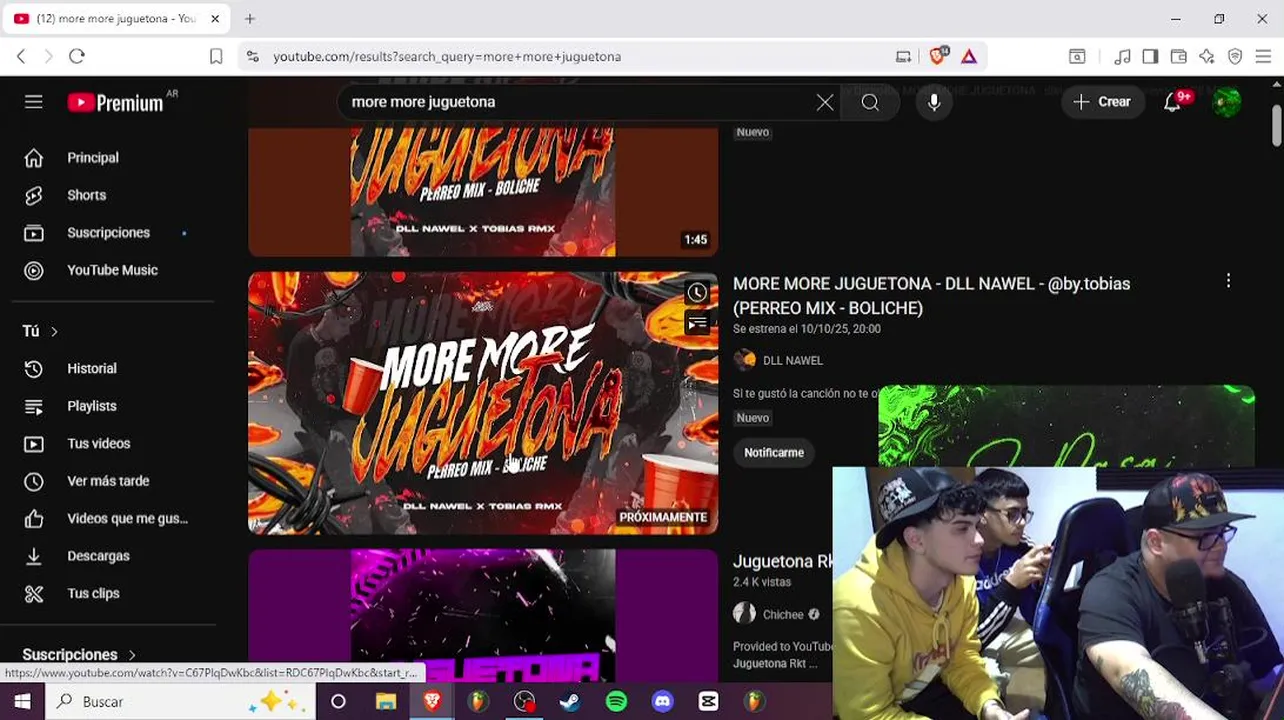Click the page scrollbar thumb
This screenshot has height=720, width=1284.
(1277, 125)
